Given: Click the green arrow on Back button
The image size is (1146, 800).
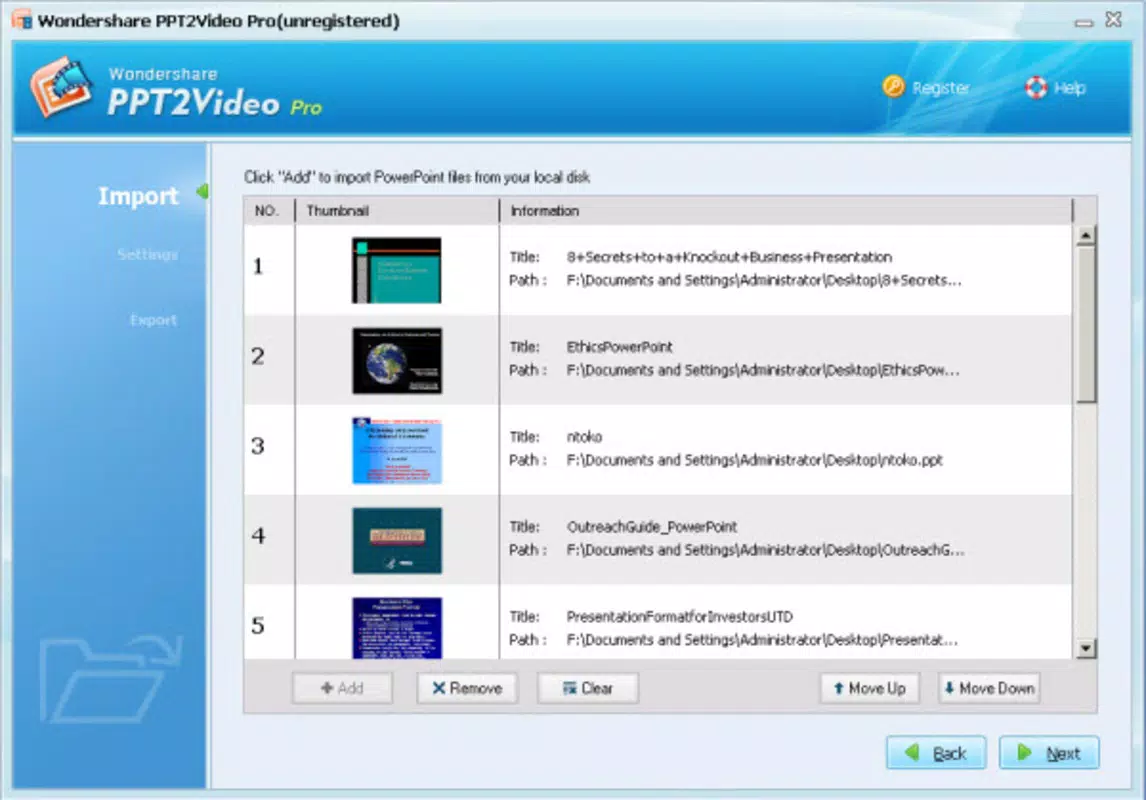Looking at the screenshot, I should [911, 752].
